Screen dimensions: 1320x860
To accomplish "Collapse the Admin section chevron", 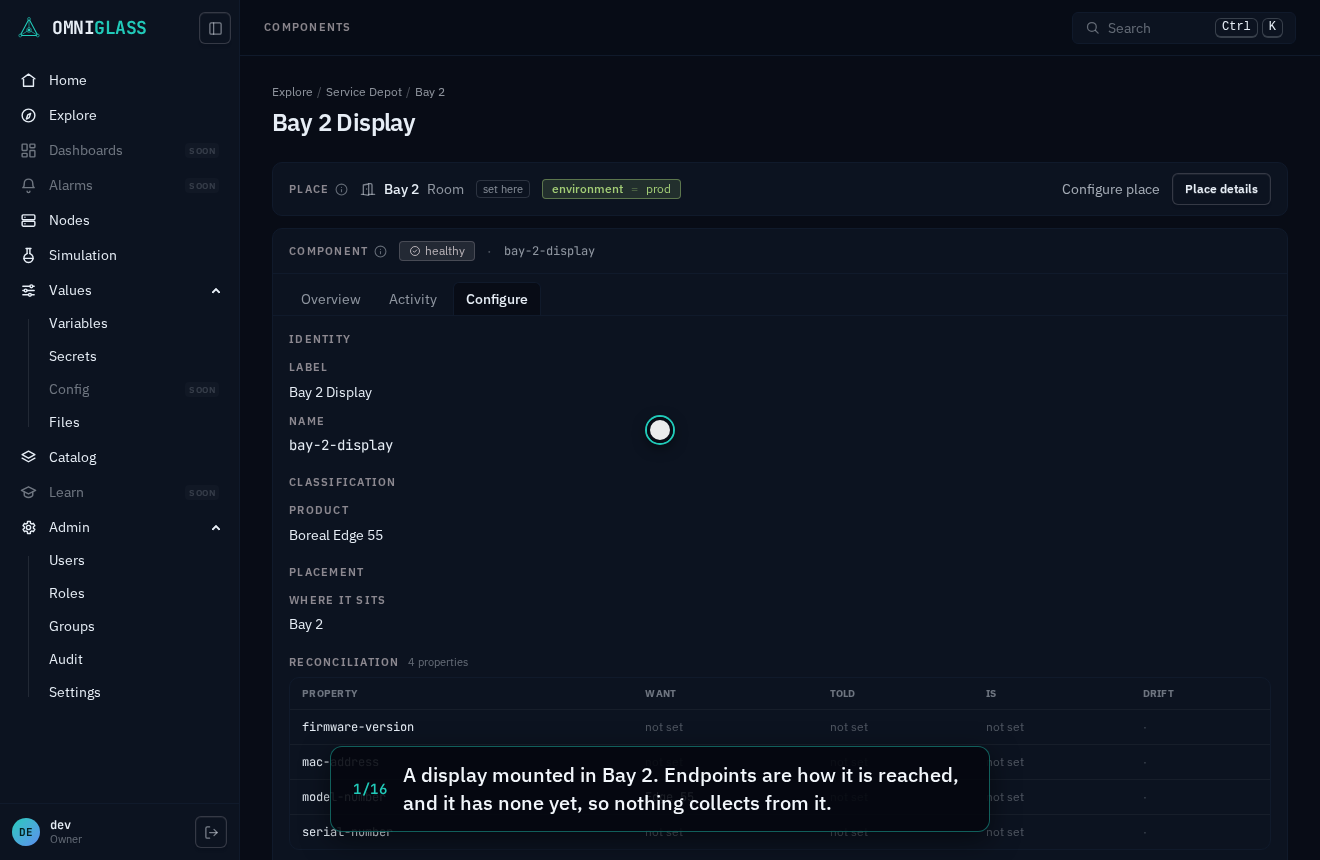I will click(216, 527).
